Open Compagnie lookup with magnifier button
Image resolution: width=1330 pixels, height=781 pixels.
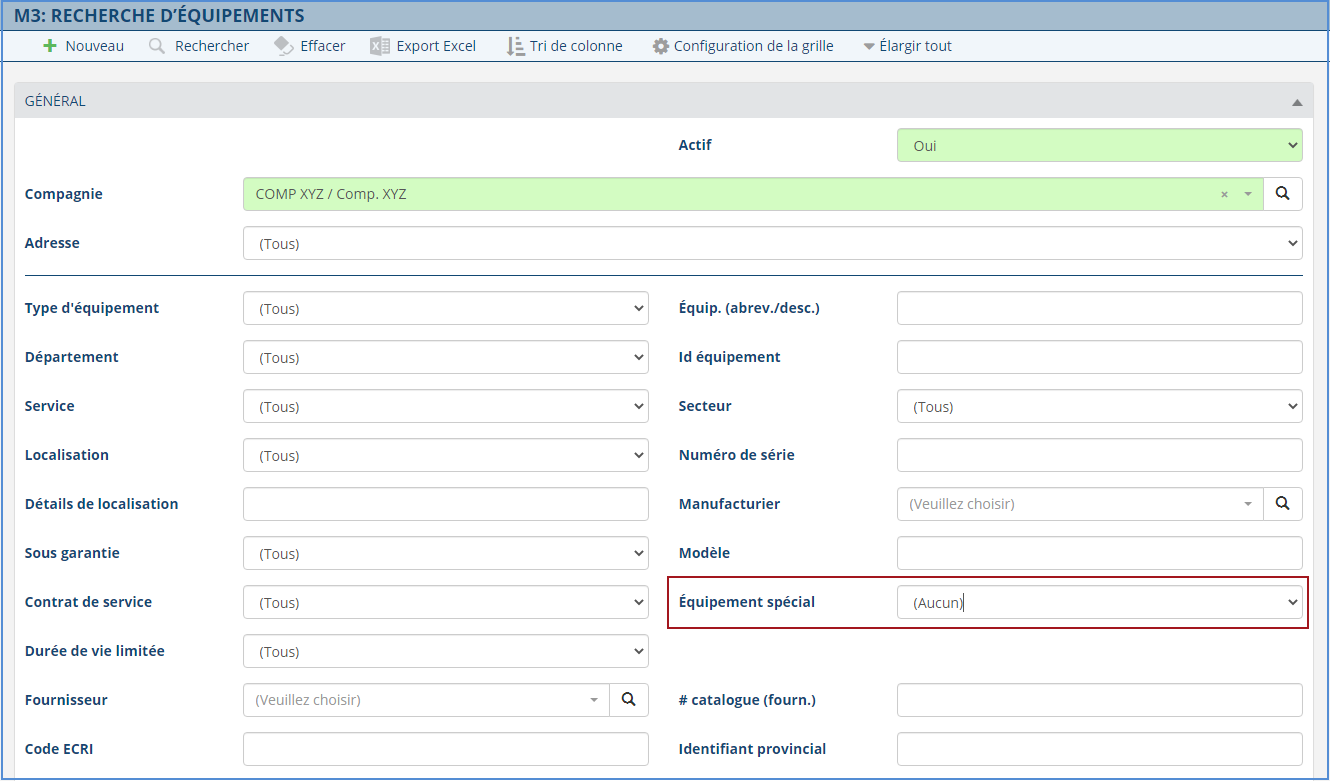[1283, 194]
